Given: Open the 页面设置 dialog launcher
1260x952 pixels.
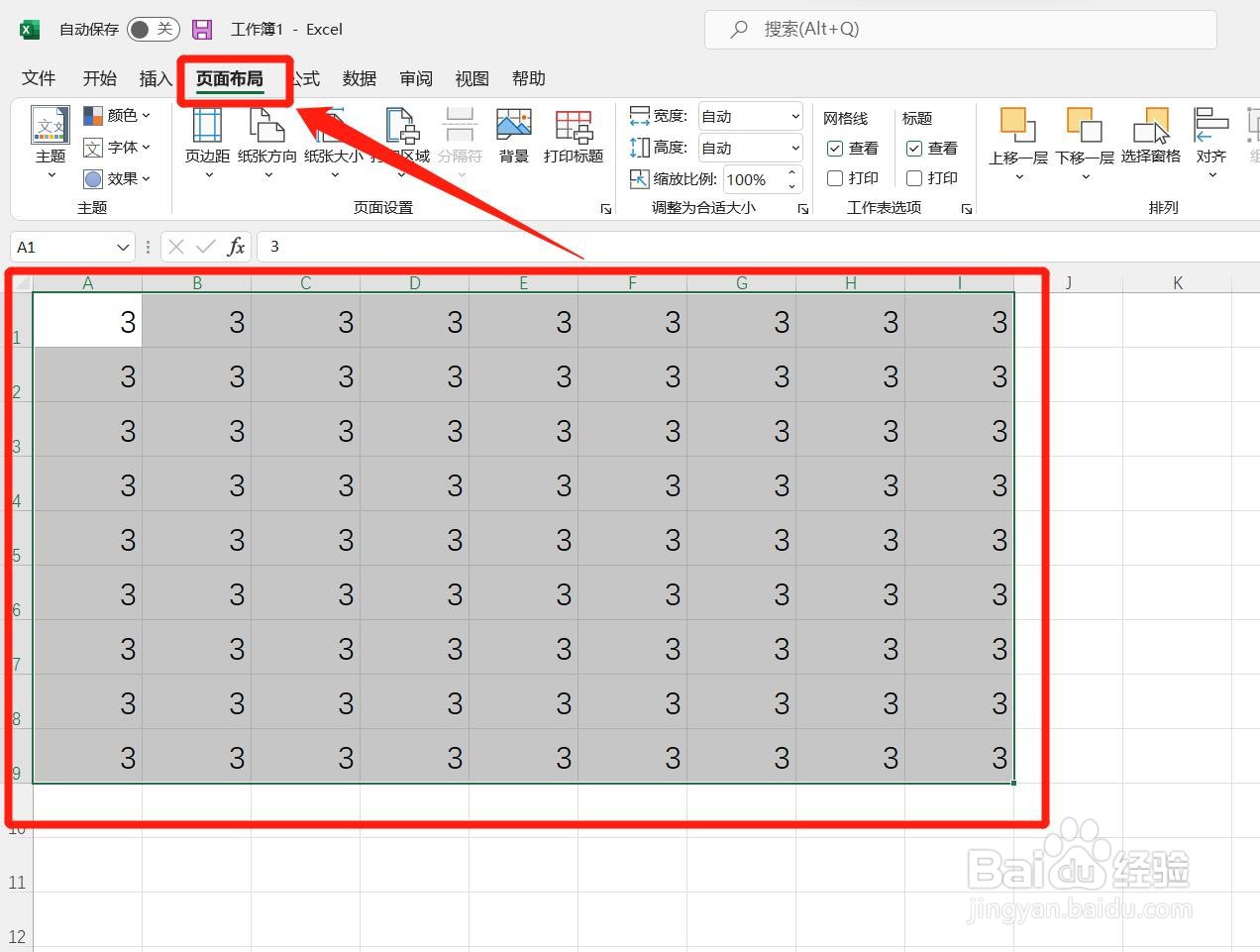Looking at the screenshot, I should point(605,208).
